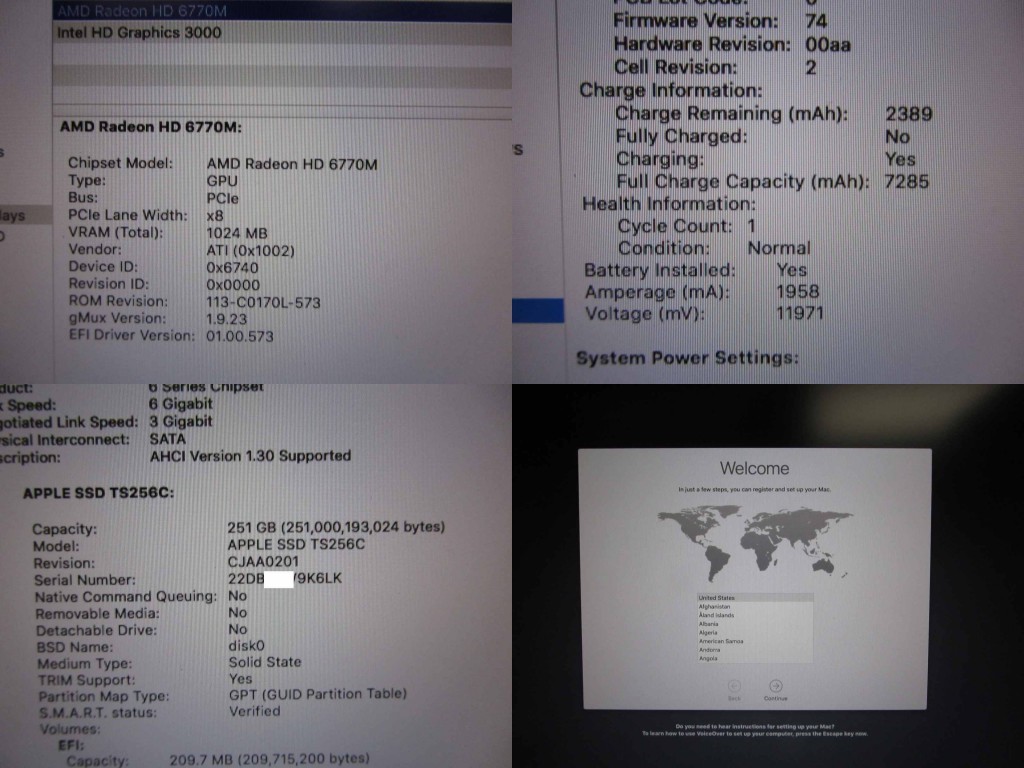The height and width of the screenshot is (768, 1024).
Task: Click the Revision ID value "0x0000"
Action: (233, 285)
